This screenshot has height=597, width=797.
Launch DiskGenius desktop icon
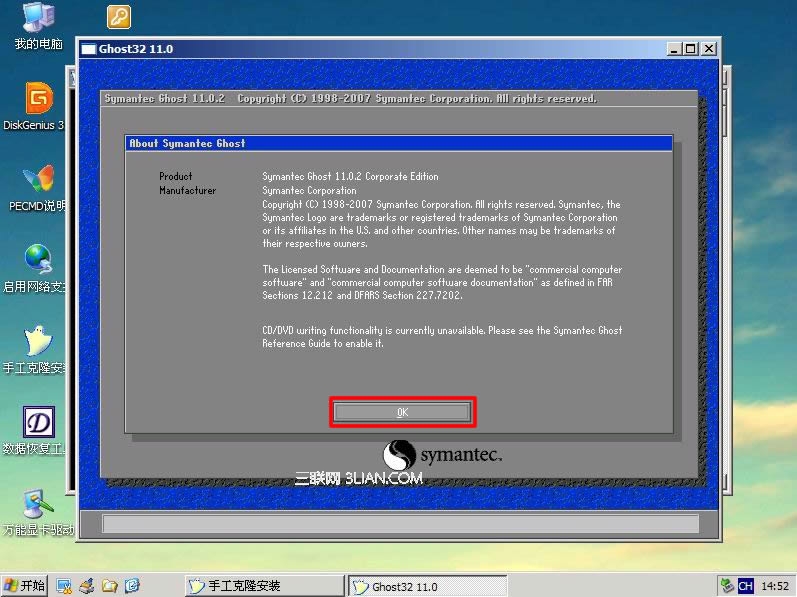click(37, 107)
